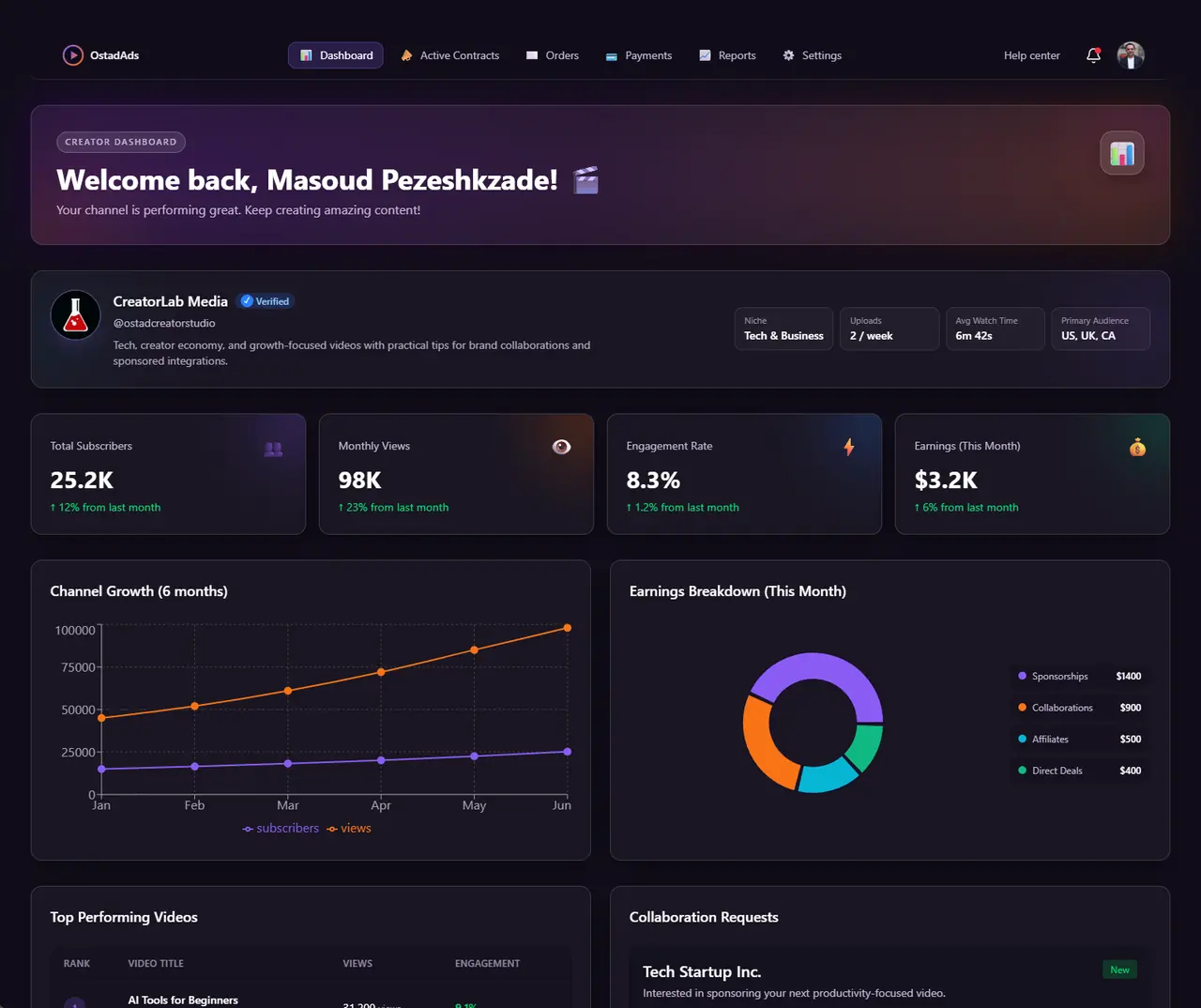Viewport: 1201px width, 1008px height.
Task: Toggle the subscribers legend in chart
Action: [x=281, y=829]
